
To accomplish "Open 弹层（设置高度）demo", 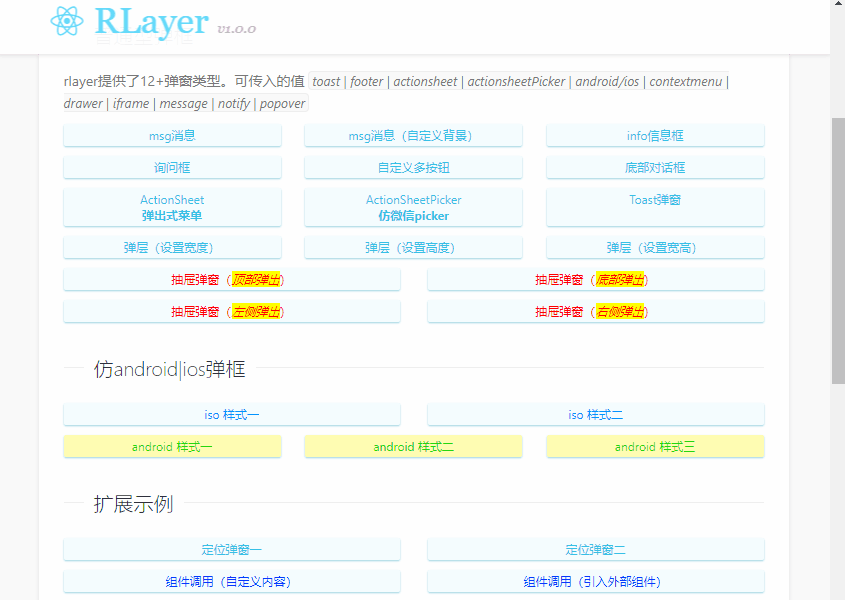I will point(413,247).
